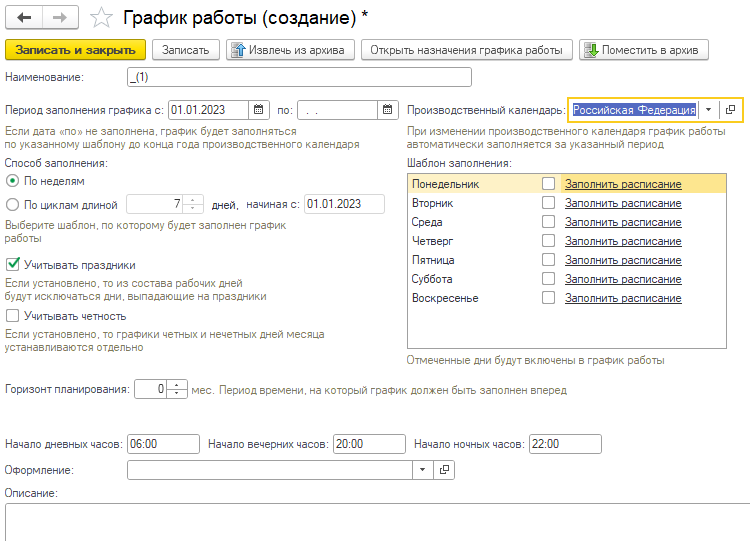
Task: Select the По циклам длиной radio option
Action: pyautogui.click(x=12, y=205)
